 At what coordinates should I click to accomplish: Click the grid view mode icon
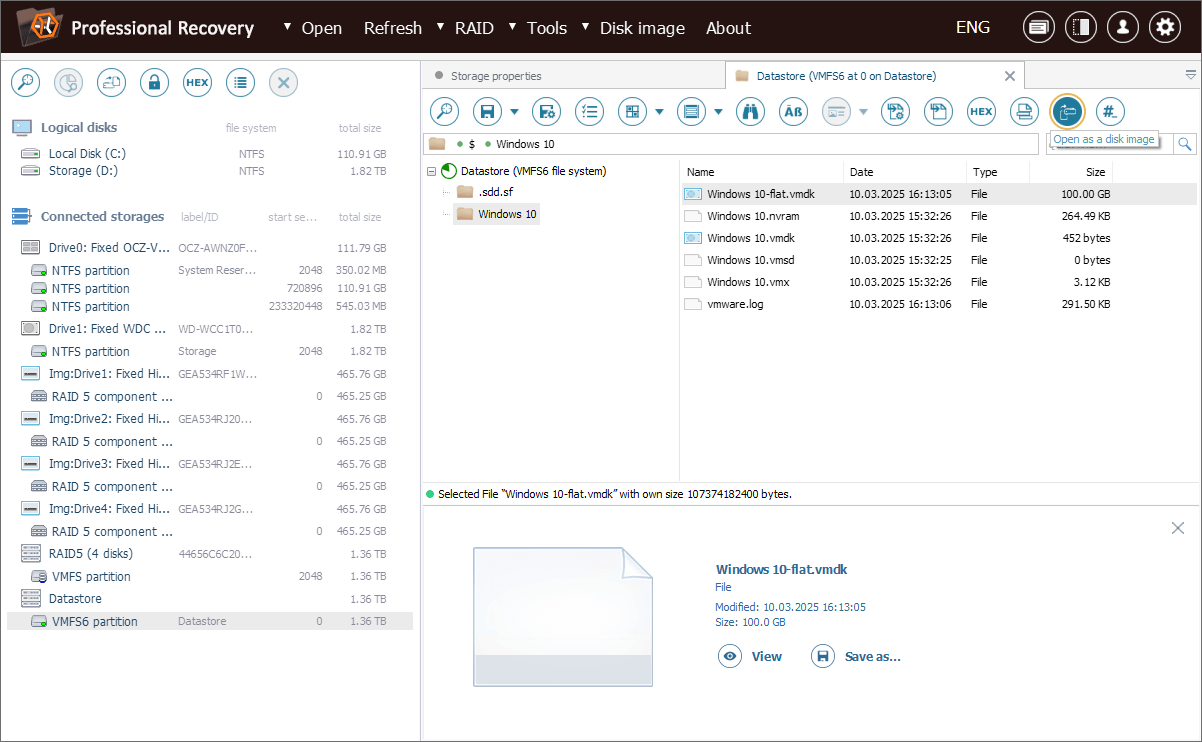(632, 112)
